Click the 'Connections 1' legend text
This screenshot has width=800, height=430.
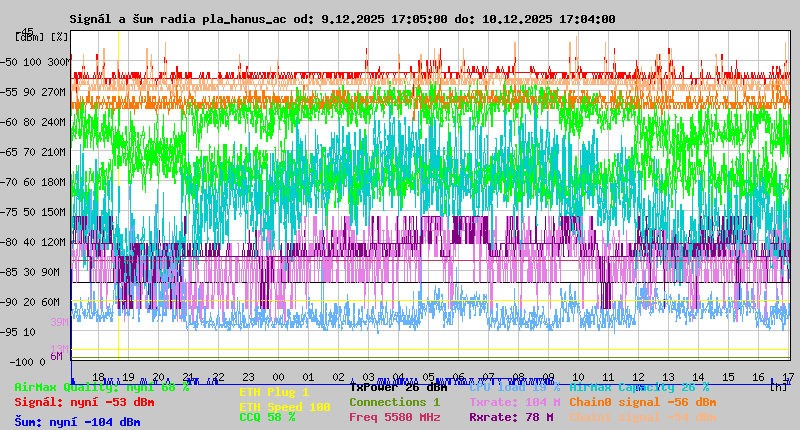(394, 402)
